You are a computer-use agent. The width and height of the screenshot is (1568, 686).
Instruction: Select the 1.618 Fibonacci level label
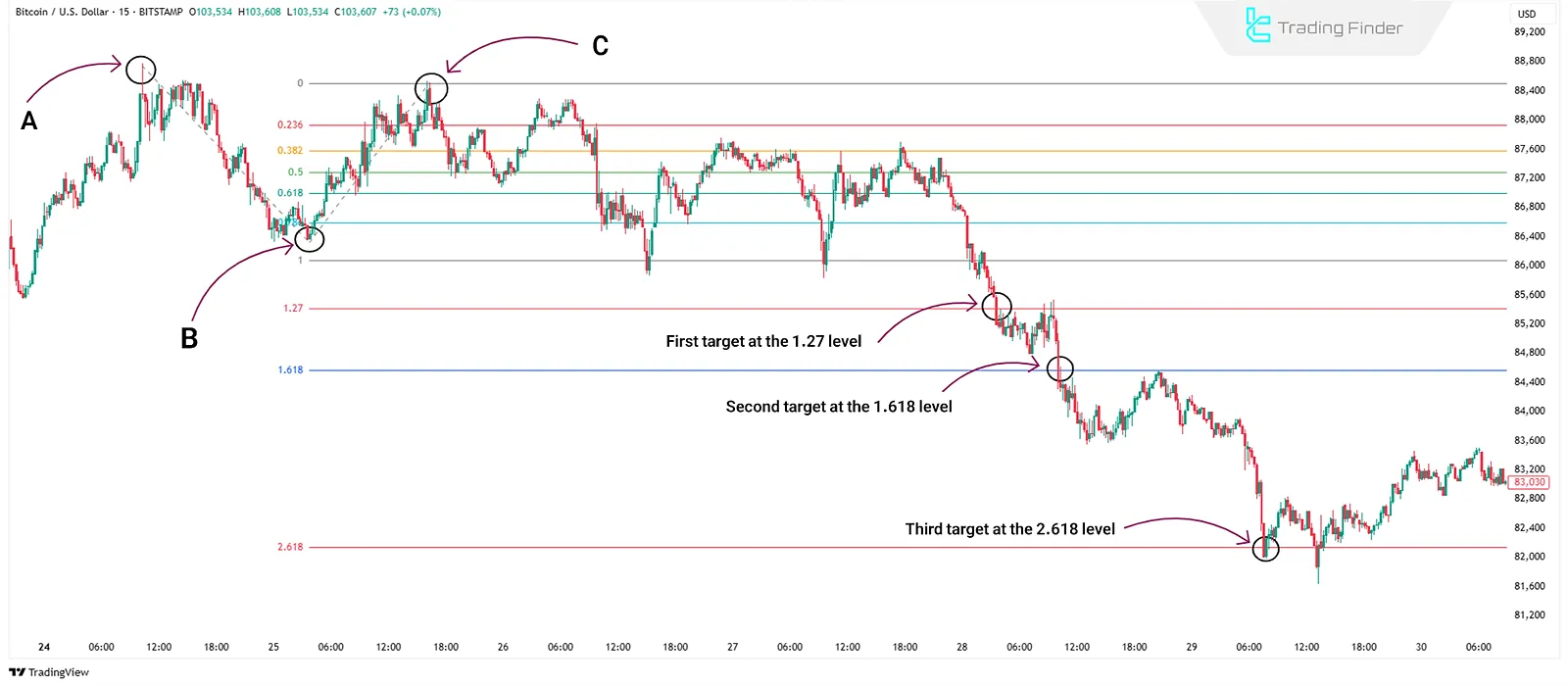click(x=290, y=369)
